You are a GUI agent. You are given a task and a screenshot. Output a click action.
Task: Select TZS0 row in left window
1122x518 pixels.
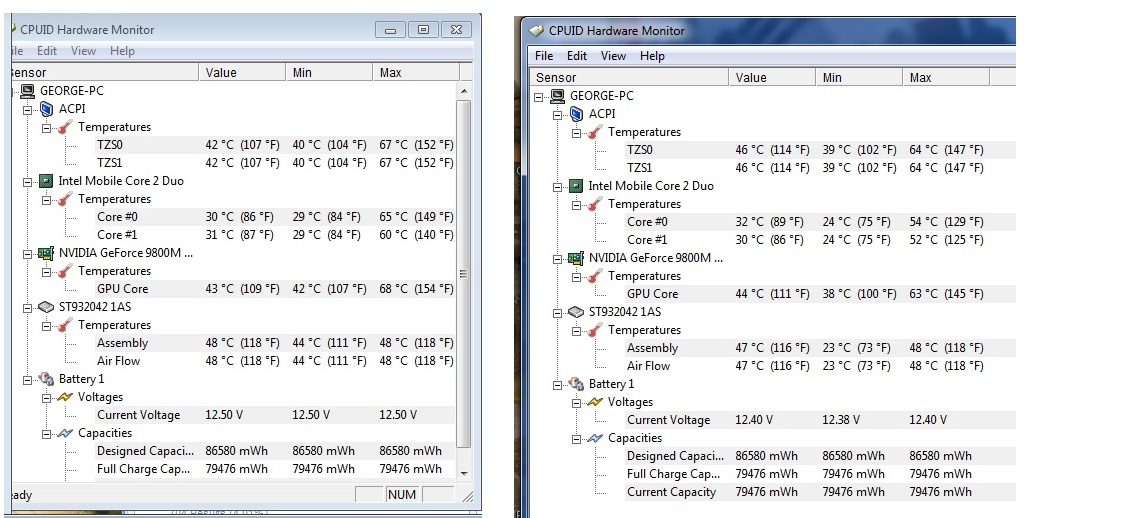coord(275,145)
